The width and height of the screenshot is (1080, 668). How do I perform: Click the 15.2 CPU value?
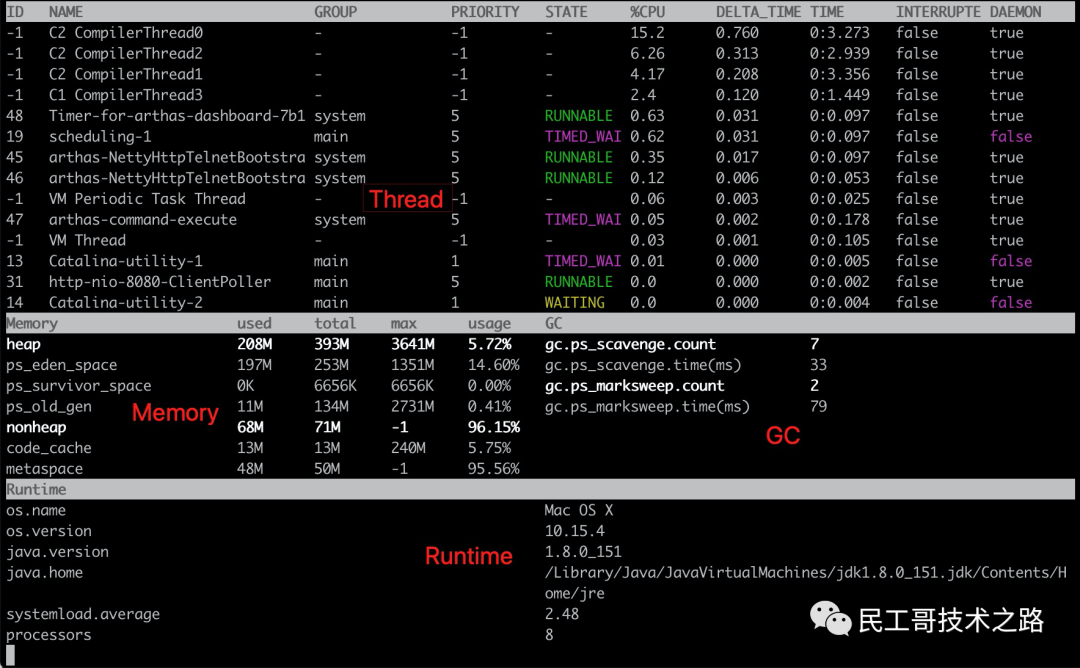coord(647,32)
